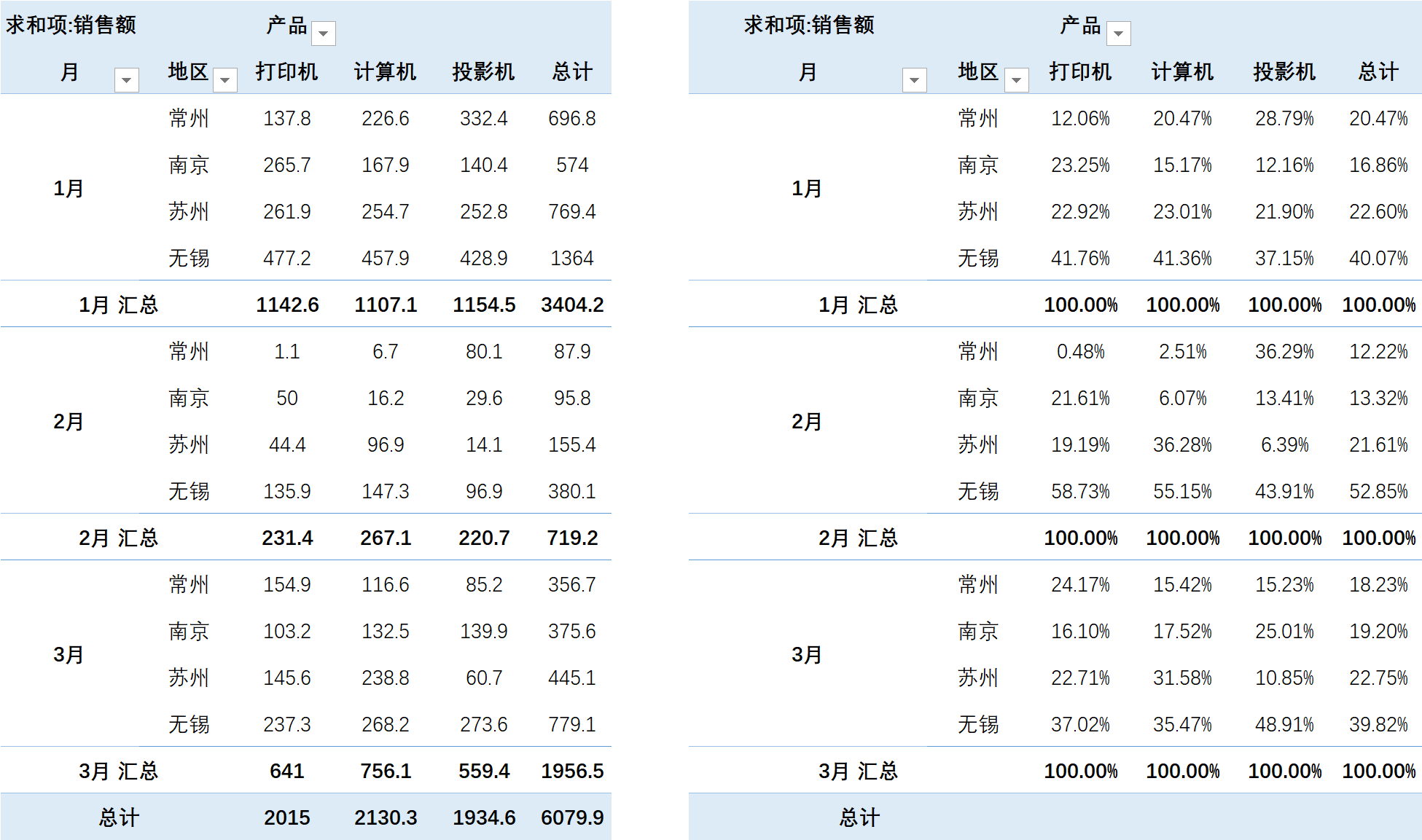The width and height of the screenshot is (1422, 840).
Task: Open the 产品 filter dropdown in left table
Action: 324,34
